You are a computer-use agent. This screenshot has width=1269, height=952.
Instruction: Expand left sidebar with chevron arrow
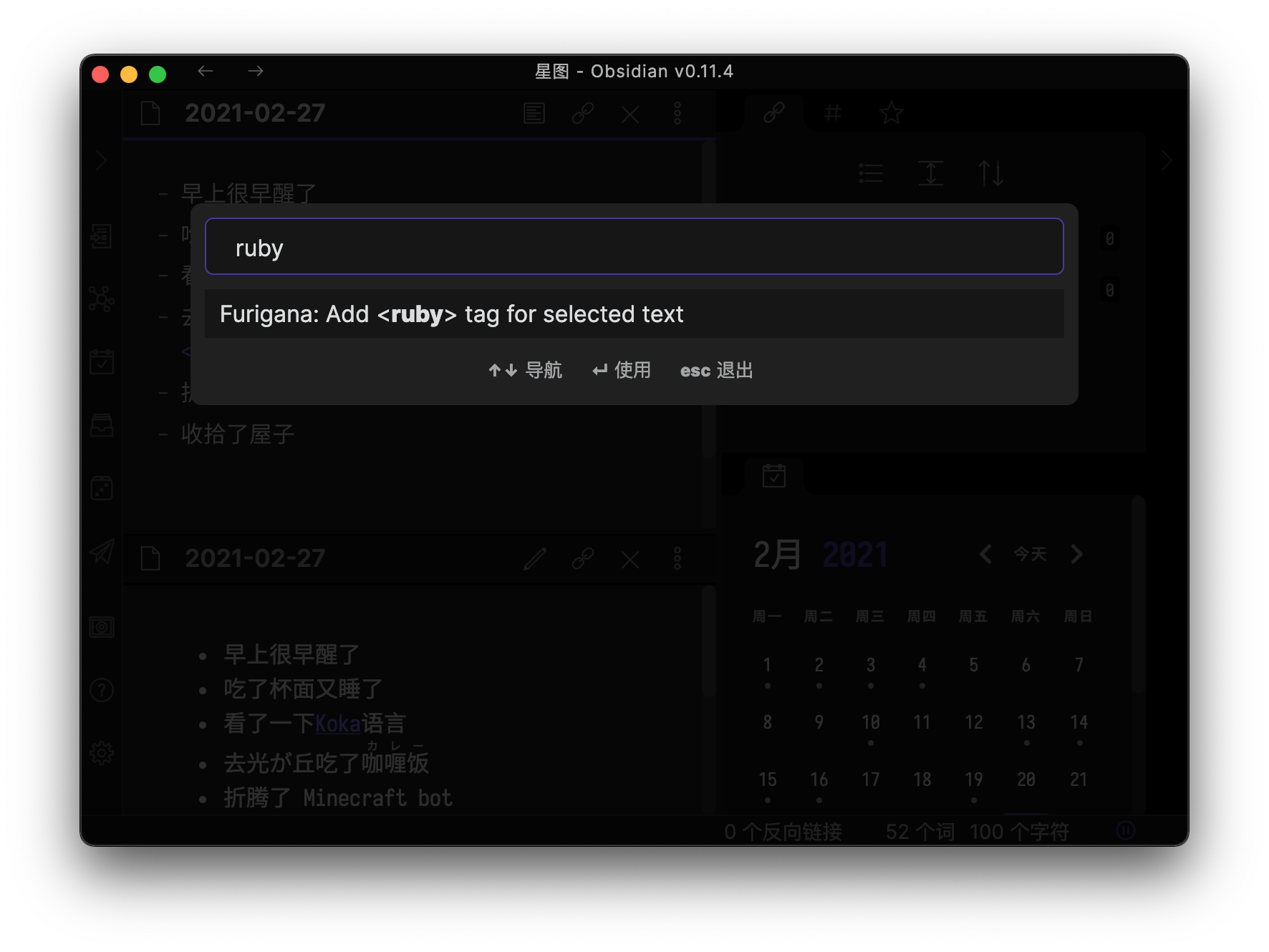tap(102, 160)
